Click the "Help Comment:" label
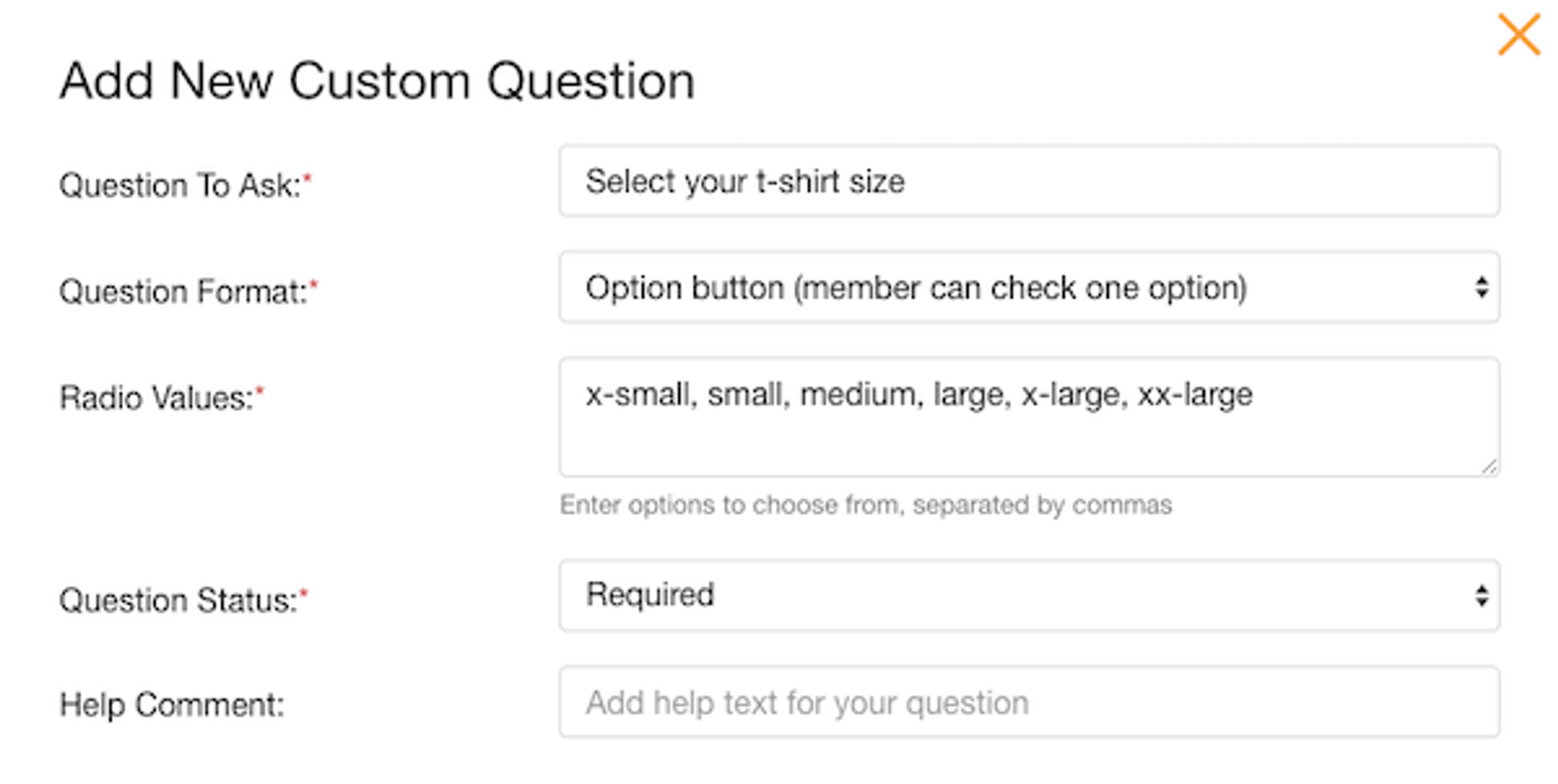 pyautogui.click(x=172, y=705)
